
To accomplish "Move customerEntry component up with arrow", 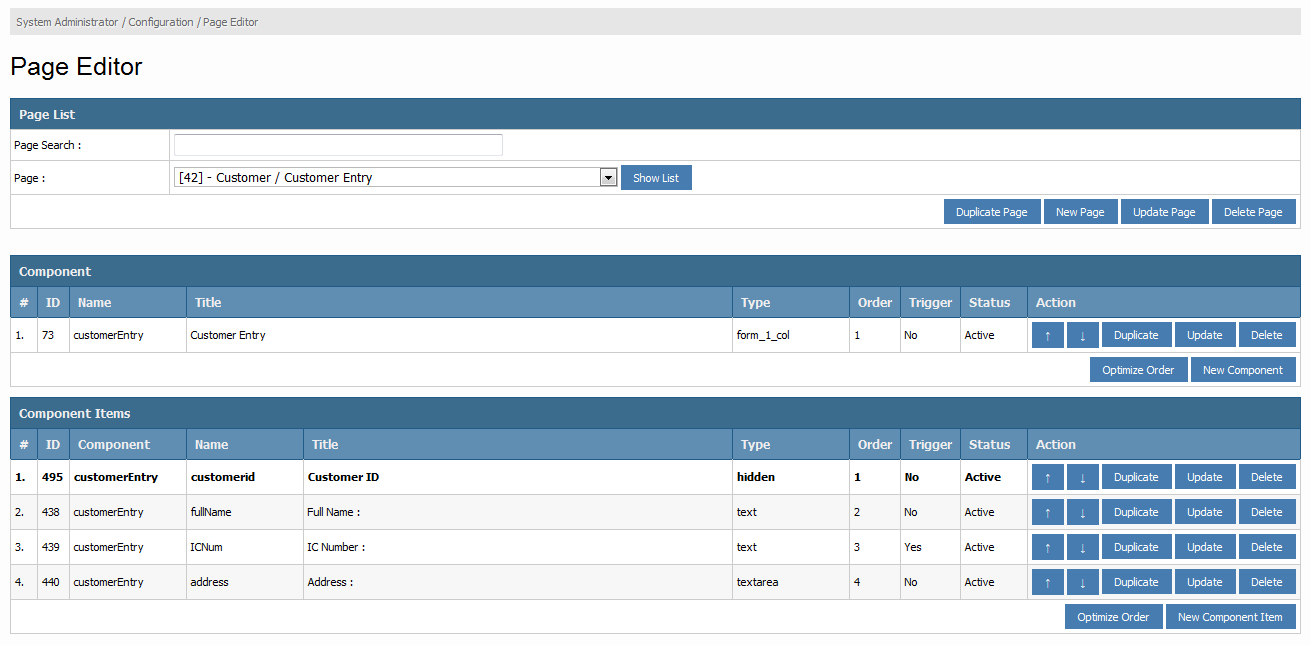I will coord(1047,336).
